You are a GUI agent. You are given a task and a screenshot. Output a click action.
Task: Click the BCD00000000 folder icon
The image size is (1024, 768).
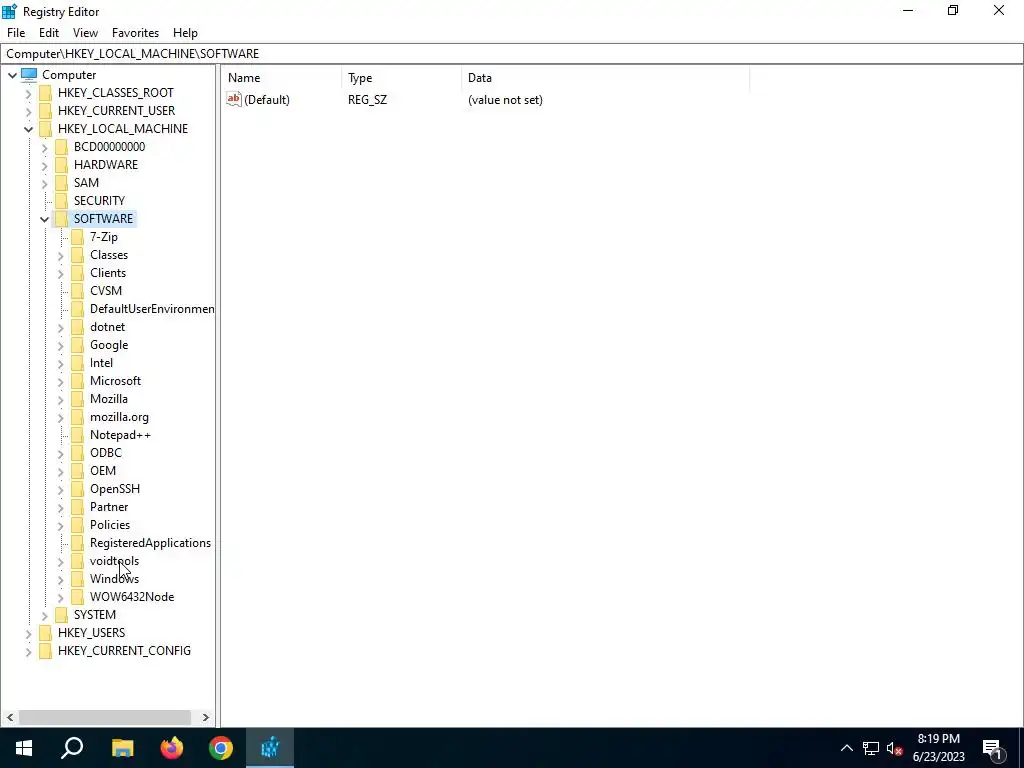[x=61, y=147]
